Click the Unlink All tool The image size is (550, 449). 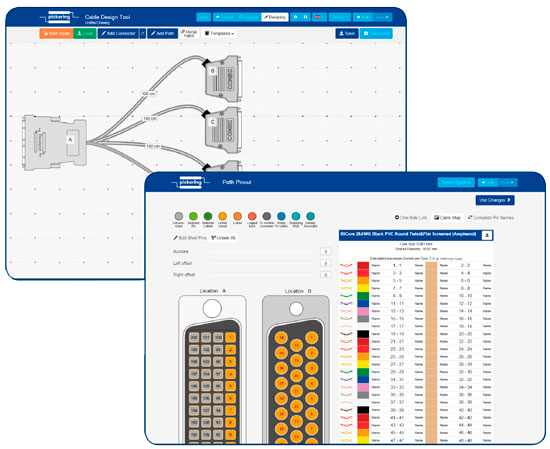[x=223, y=238]
